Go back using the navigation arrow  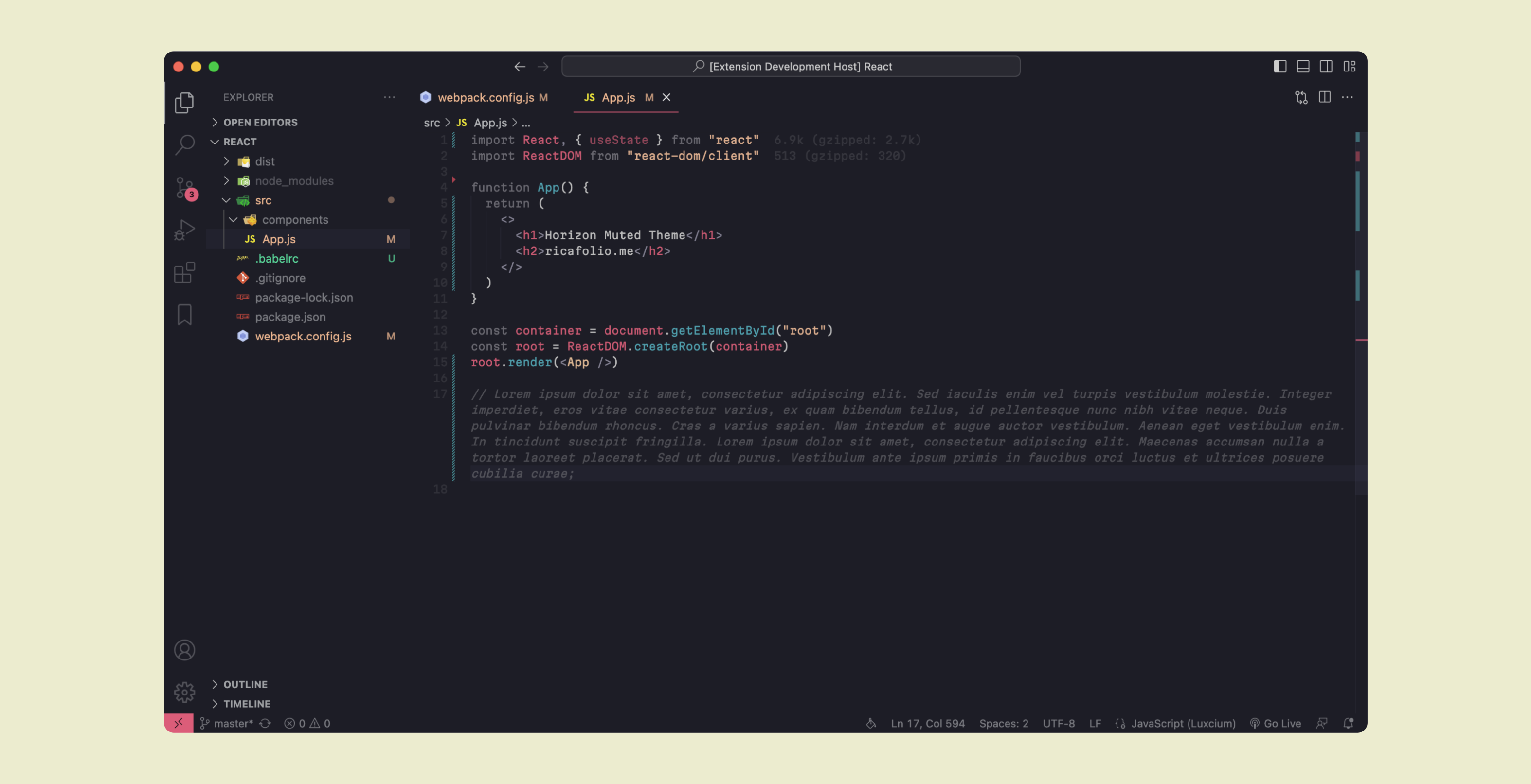(x=520, y=67)
